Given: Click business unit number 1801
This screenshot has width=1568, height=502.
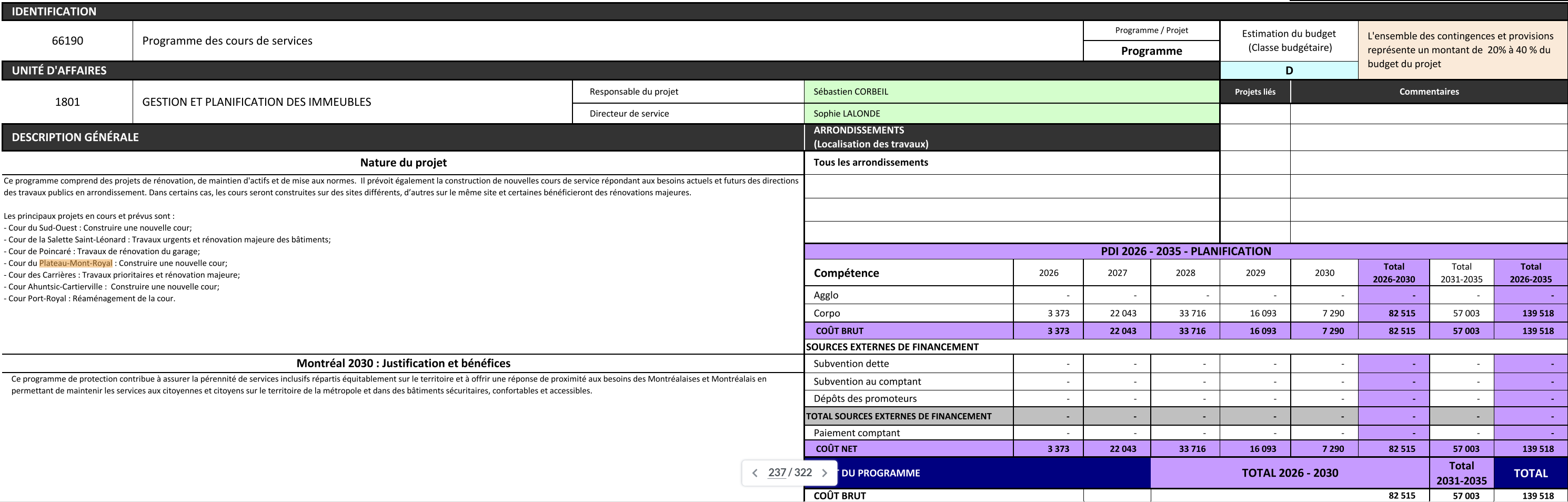Looking at the screenshot, I should point(67,102).
